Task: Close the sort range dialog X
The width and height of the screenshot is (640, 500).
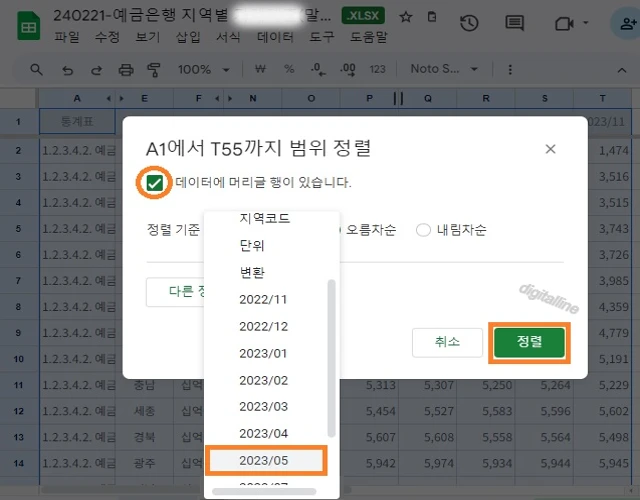Action: (x=550, y=149)
